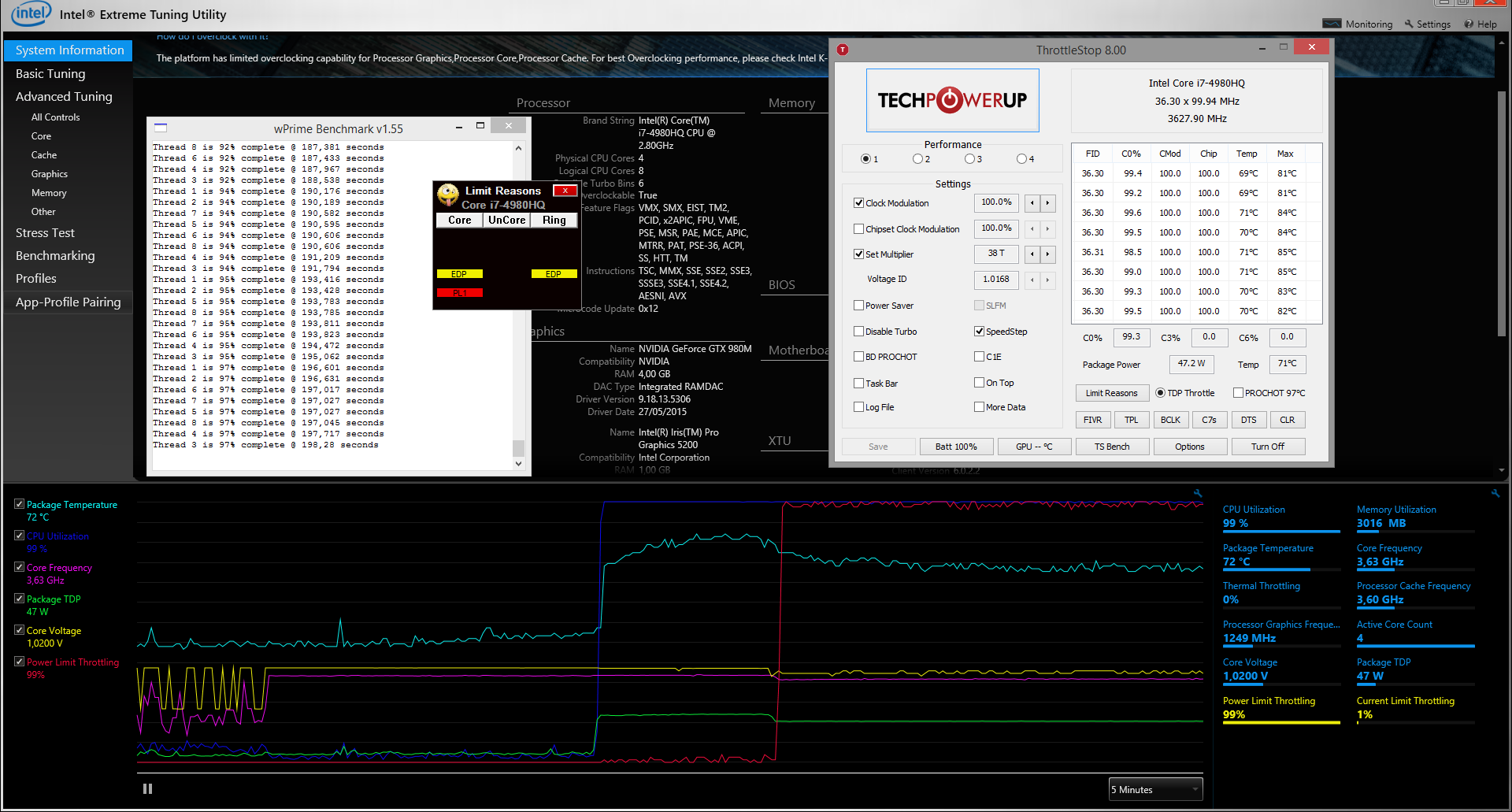Screen dimensions: 1512x812
Task: Click the ThrottleStop title bar icon
Action: point(843,50)
